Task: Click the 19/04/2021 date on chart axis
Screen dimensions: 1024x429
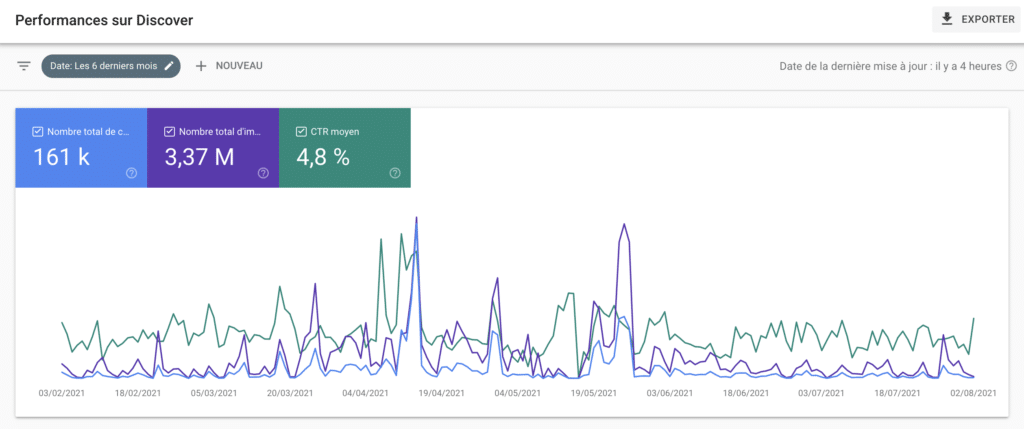Action: pos(441,393)
